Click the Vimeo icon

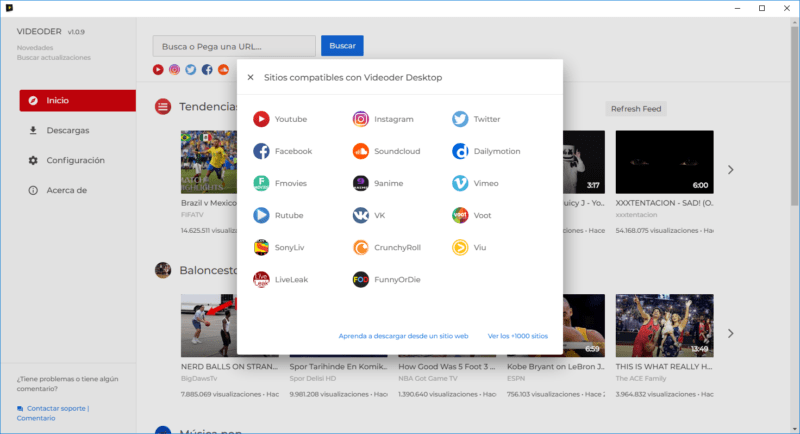pyautogui.click(x=460, y=183)
